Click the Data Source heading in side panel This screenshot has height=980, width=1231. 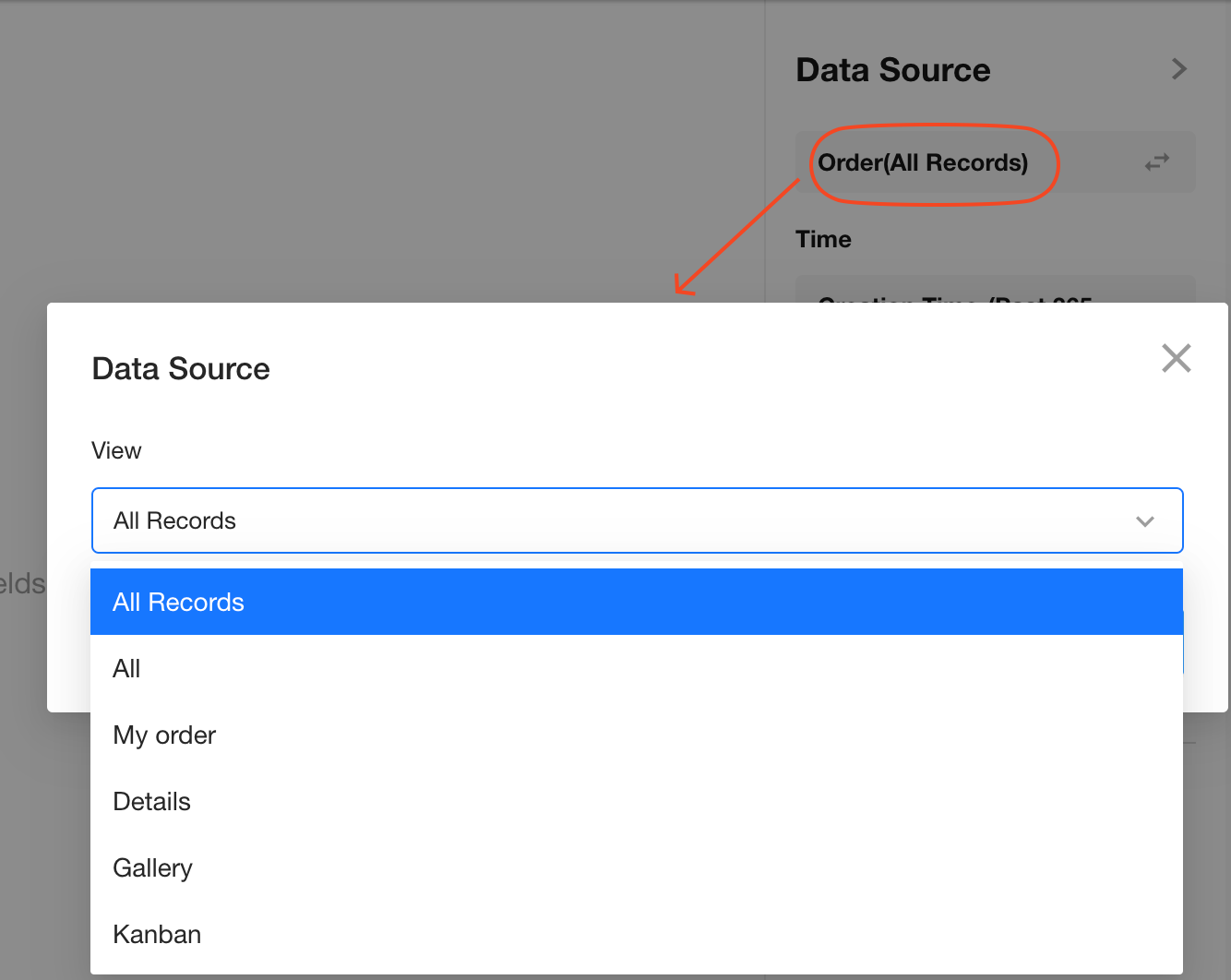892,70
